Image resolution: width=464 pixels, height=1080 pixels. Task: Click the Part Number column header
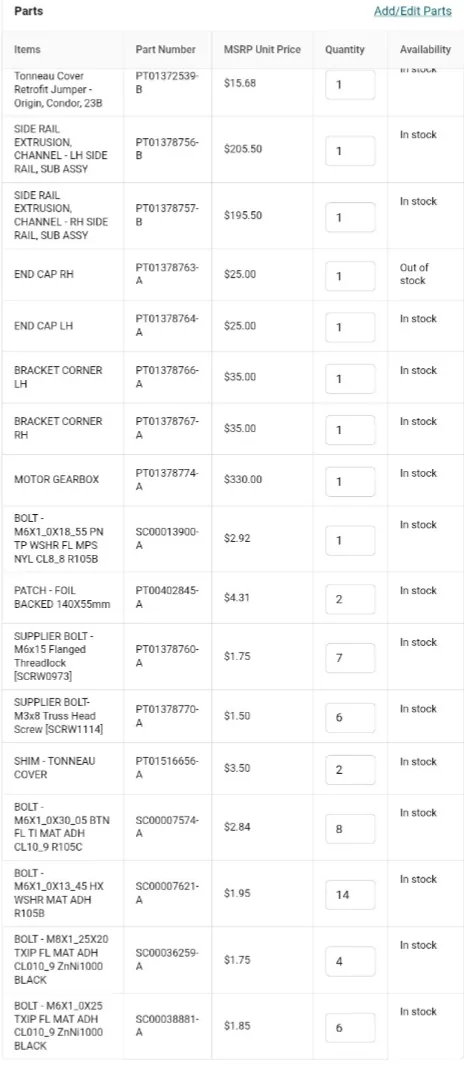[165, 50]
